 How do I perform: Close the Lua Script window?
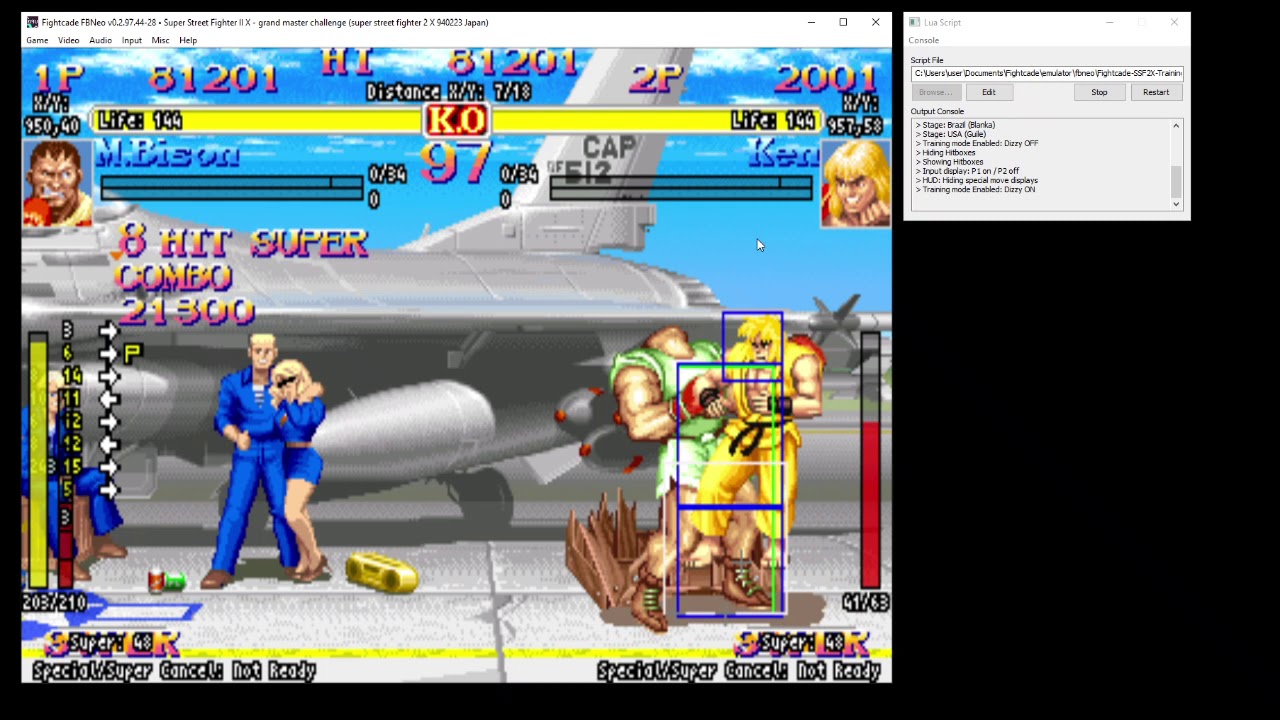click(1174, 22)
